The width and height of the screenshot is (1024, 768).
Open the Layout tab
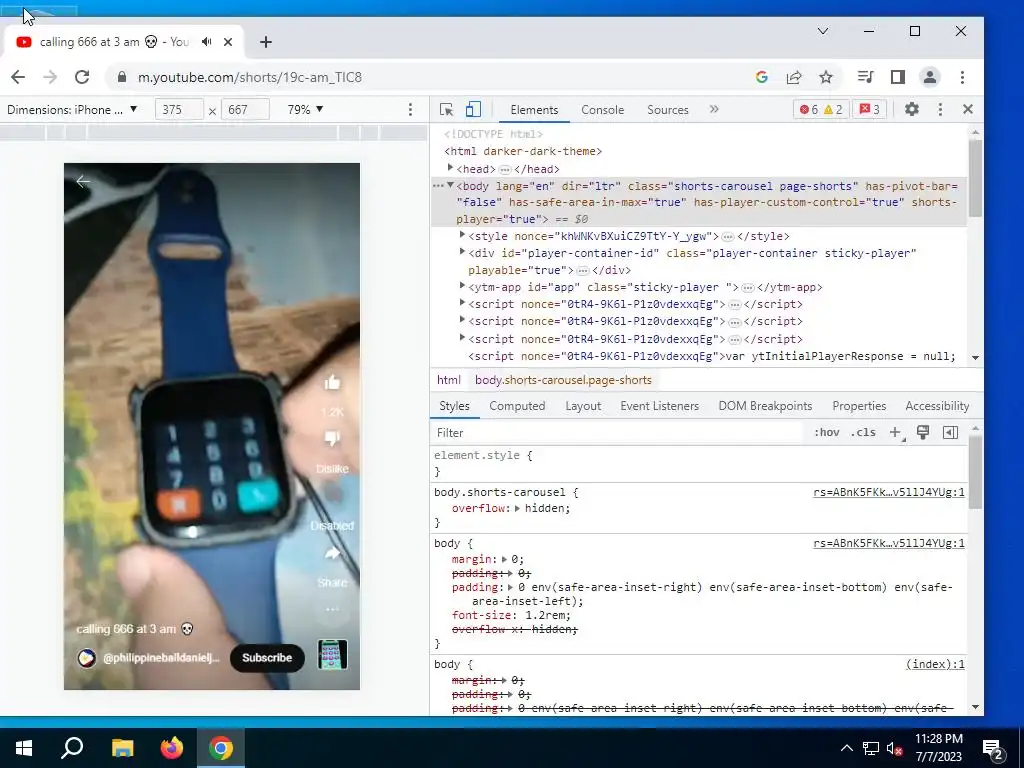pos(583,406)
